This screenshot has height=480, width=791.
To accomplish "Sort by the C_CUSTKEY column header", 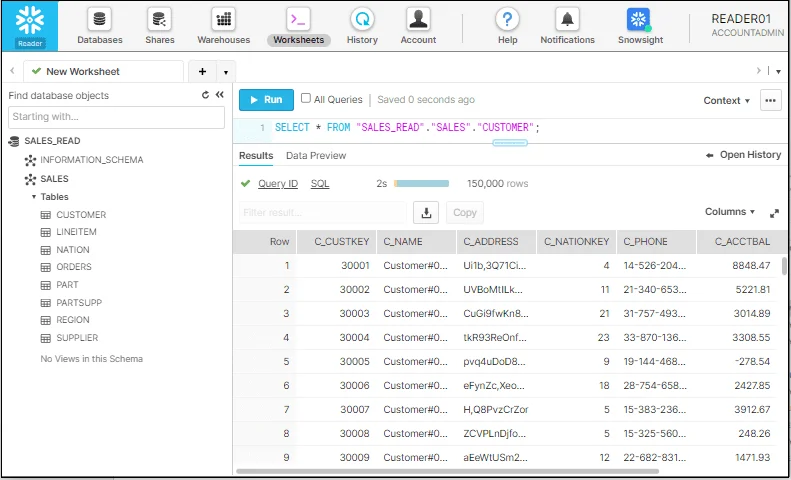I will pyautogui.click(x=337, y=242).
